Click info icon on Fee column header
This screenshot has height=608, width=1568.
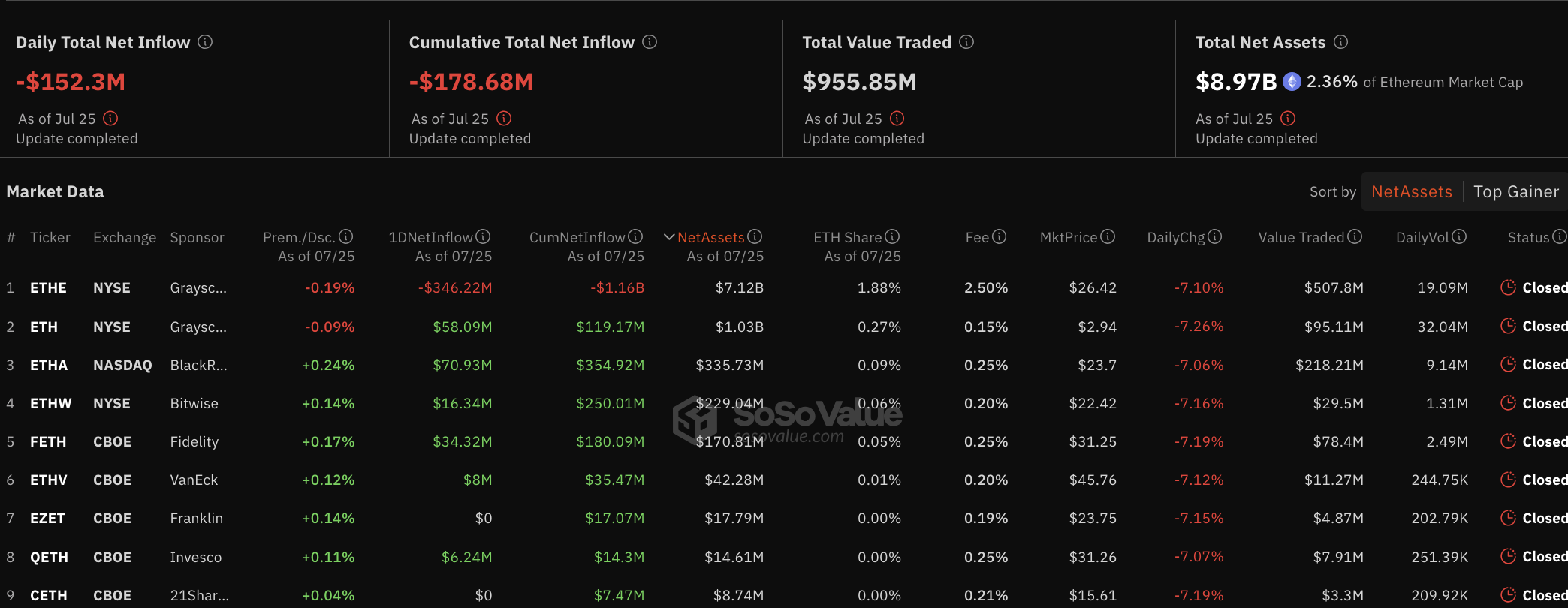pos(999,236)
